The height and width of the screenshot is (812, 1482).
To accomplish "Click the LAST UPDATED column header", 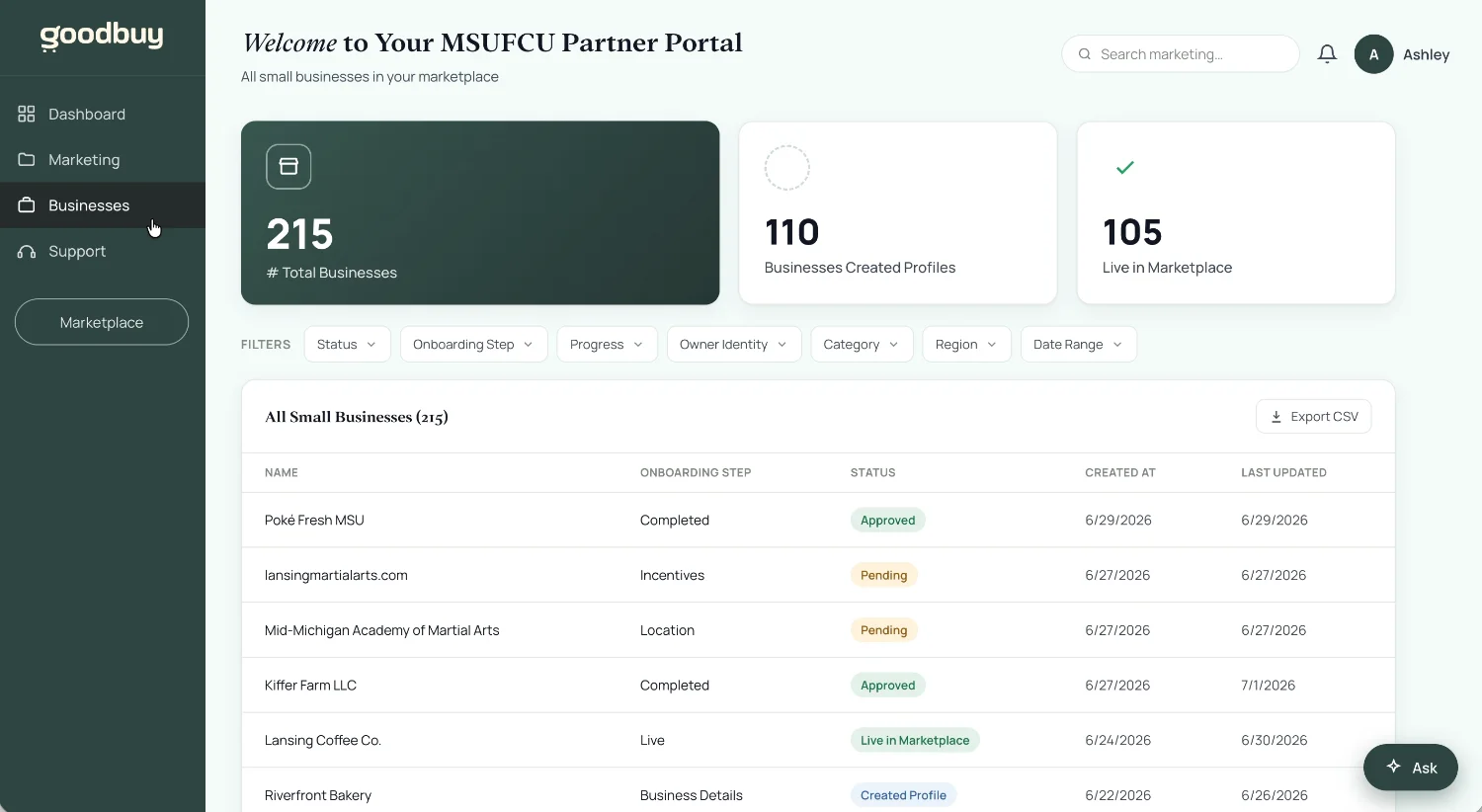I will click(x=1284, y=473).
